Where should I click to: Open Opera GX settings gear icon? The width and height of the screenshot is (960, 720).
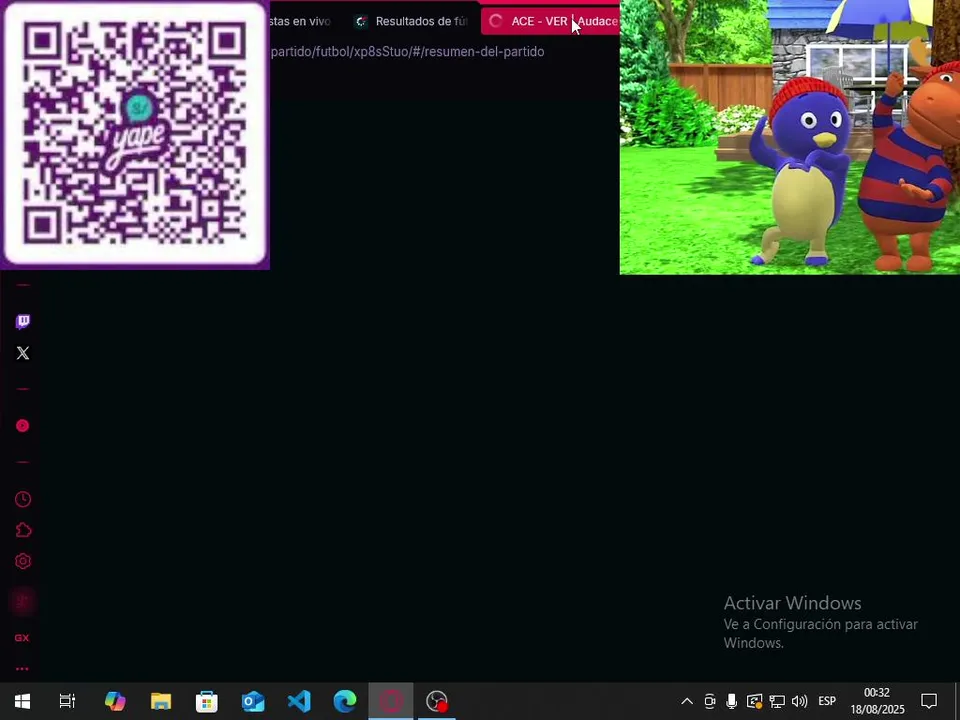(x=23, y=561)
